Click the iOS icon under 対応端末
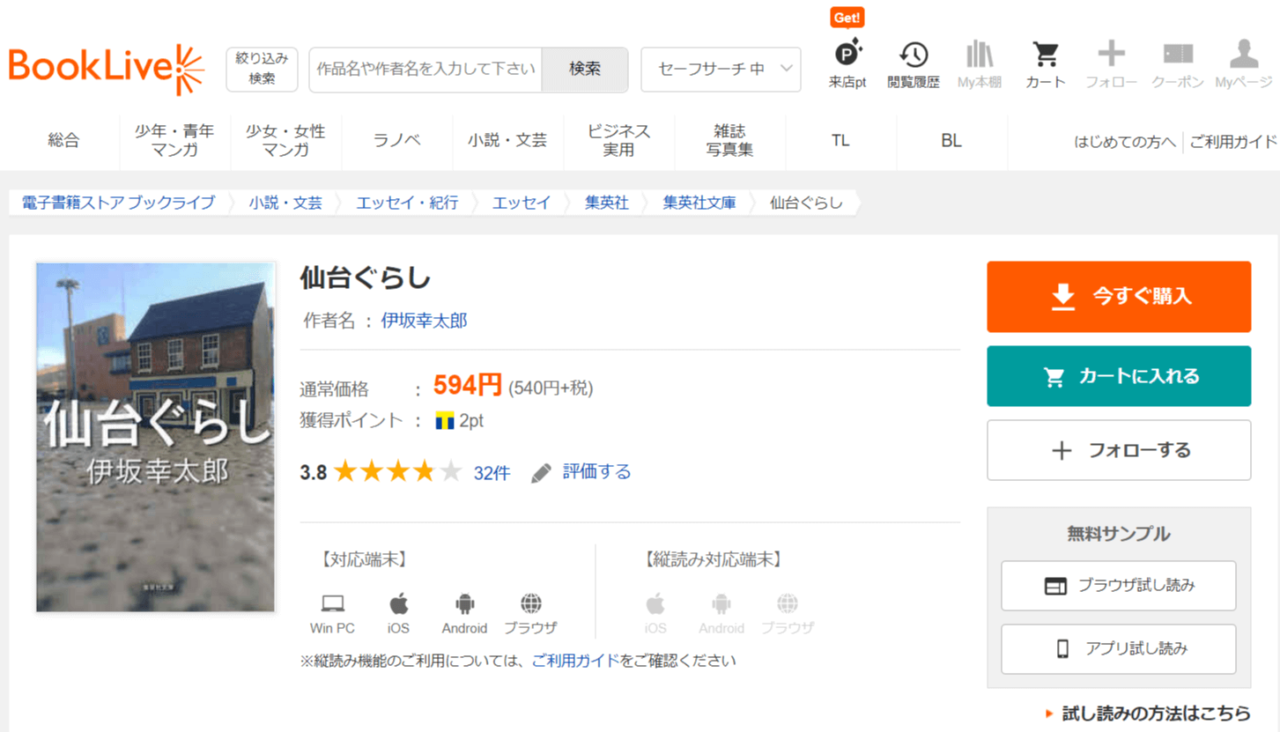The height and width of the screenshot is (732, 1280). pos(398,603)
